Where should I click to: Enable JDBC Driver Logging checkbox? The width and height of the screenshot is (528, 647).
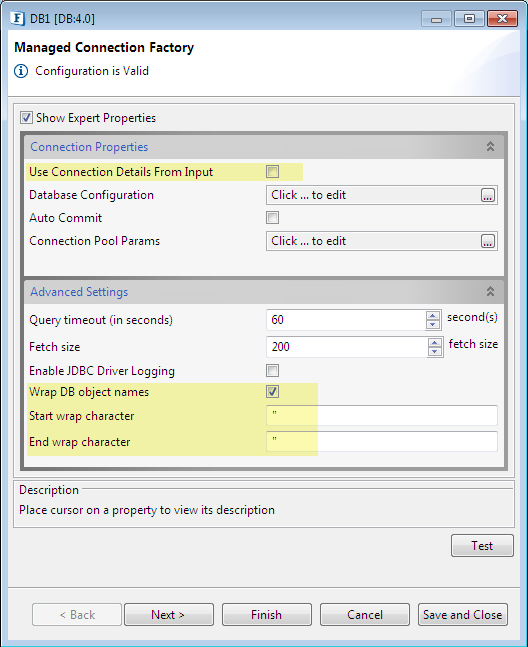click(x=272, y=371)
